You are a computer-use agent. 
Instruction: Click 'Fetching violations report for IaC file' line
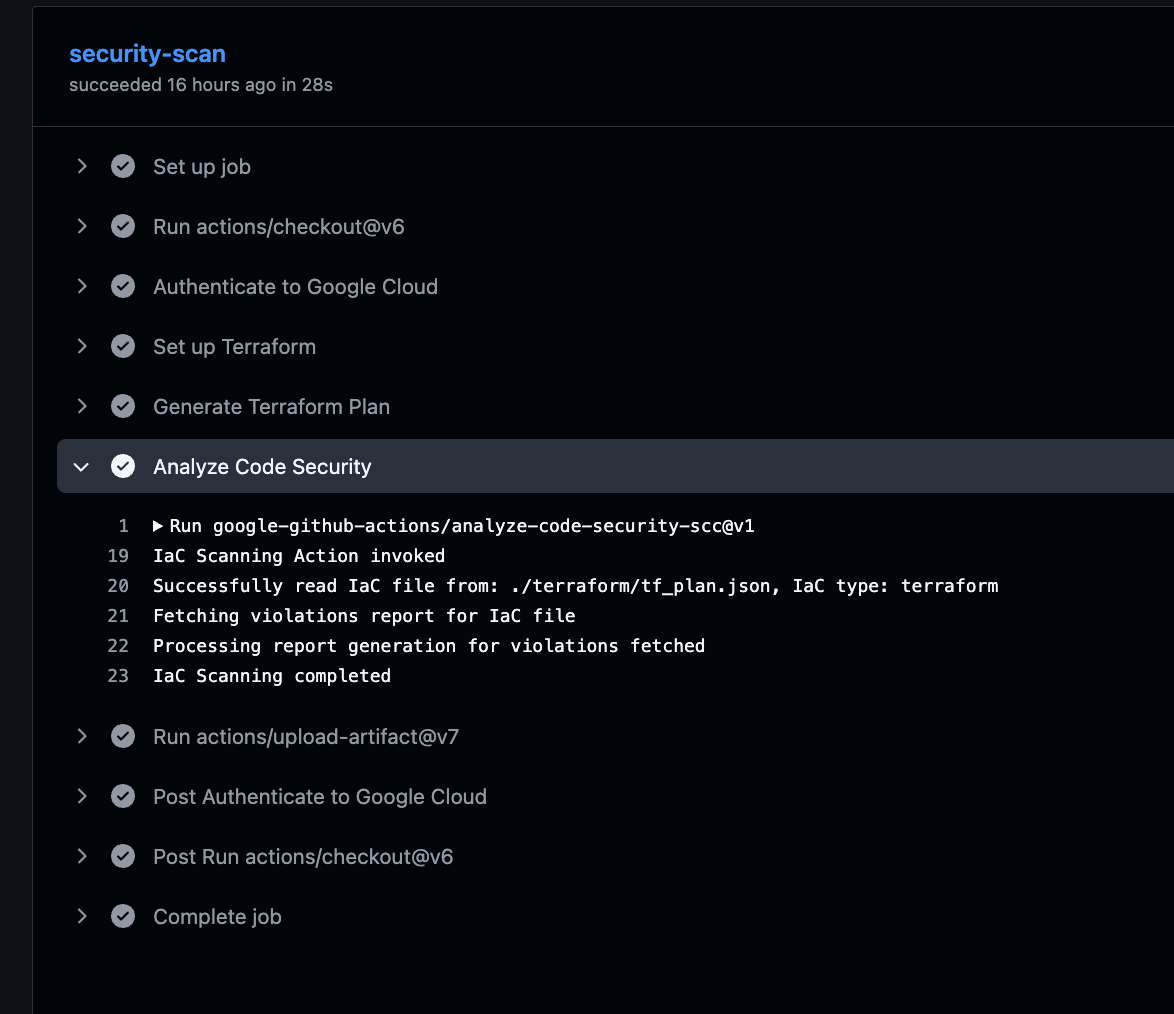click(364, 616)
